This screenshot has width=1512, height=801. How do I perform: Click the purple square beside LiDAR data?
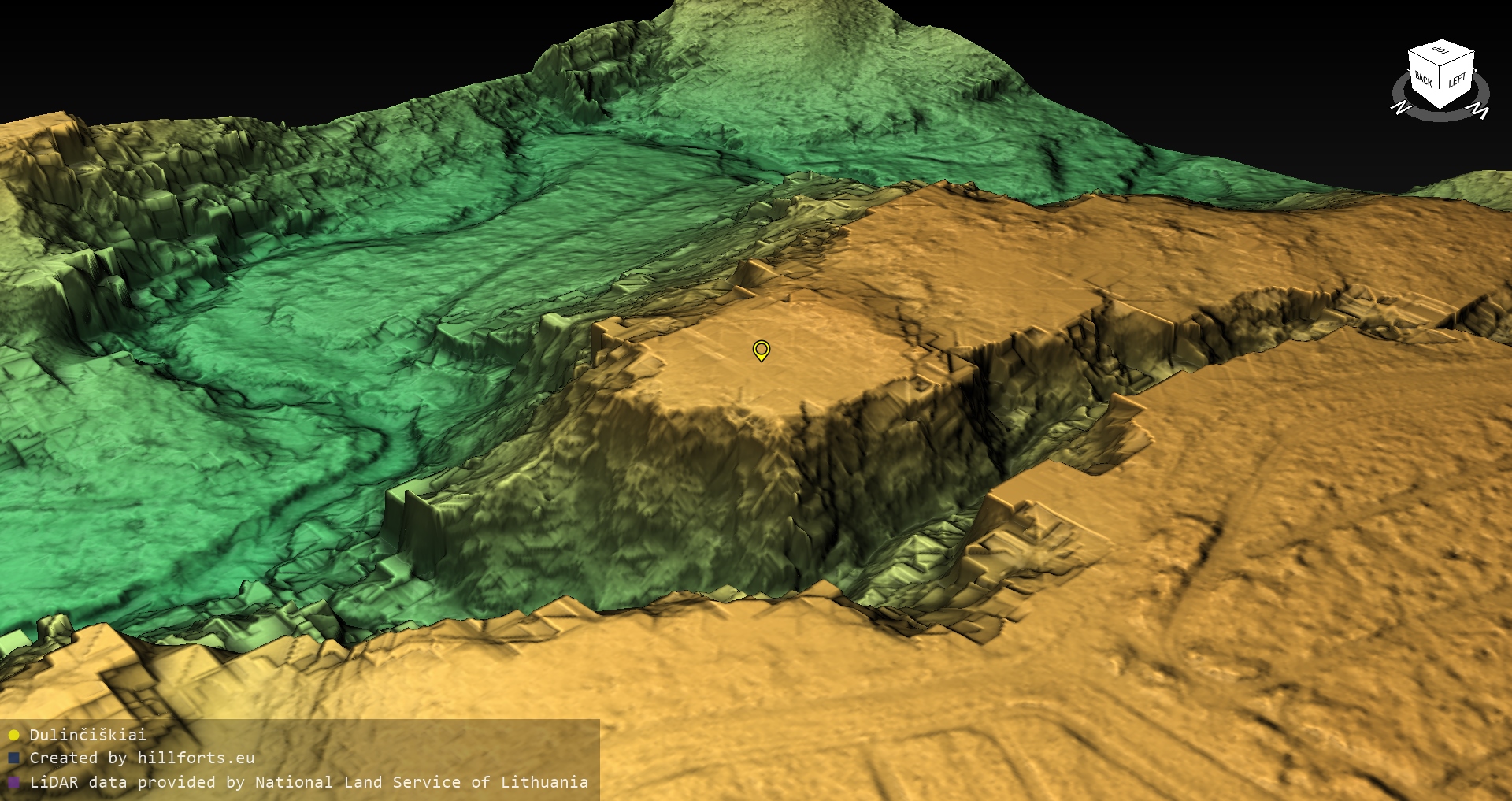[13, 782]
